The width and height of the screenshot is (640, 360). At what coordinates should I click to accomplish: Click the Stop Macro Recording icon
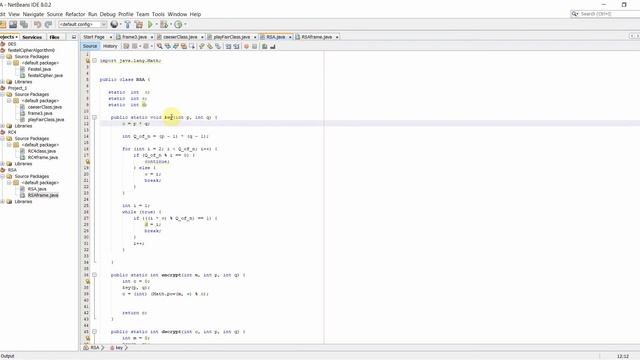pos(255,47)
